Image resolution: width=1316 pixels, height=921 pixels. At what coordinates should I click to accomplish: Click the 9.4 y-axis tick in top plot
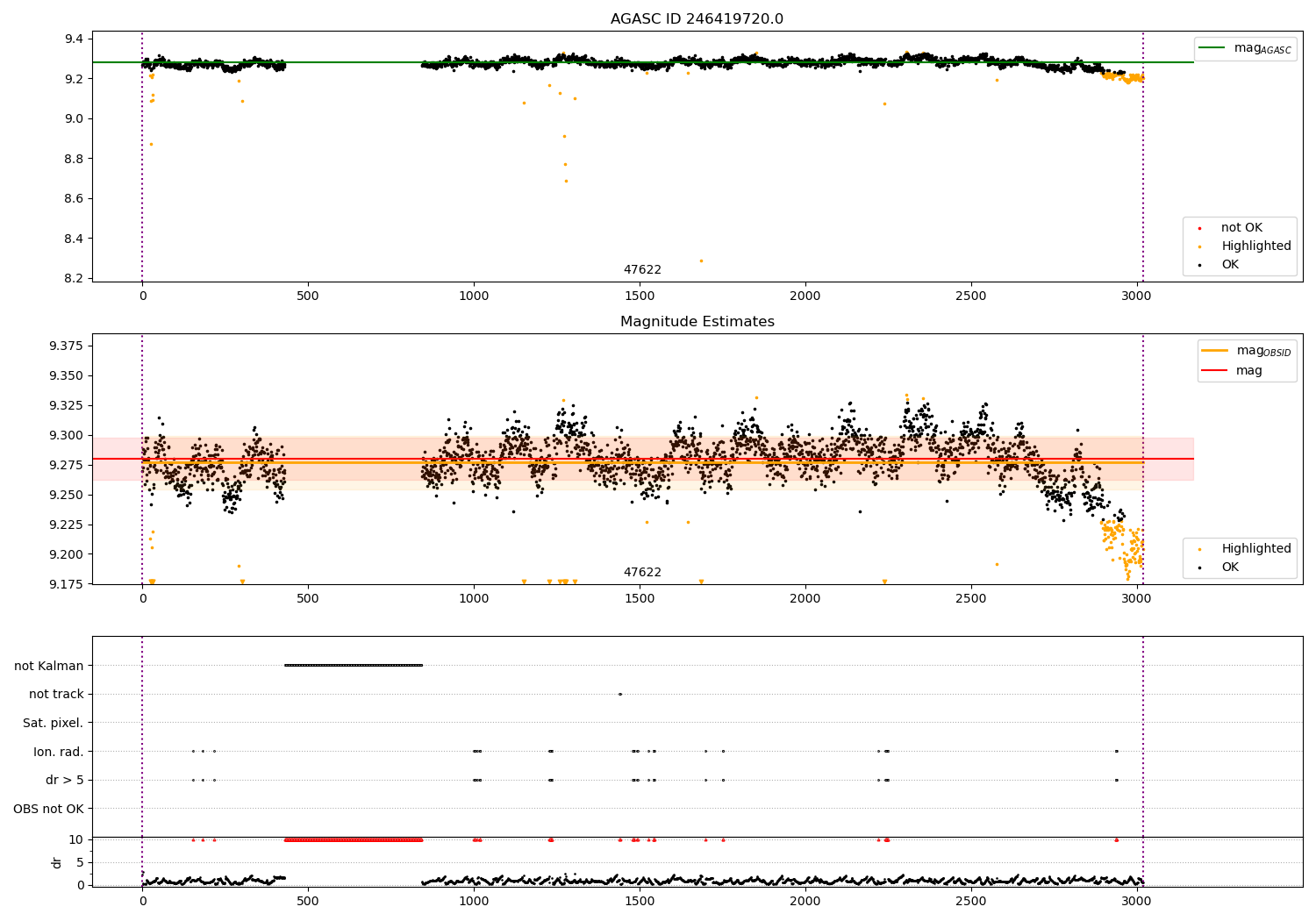coord(73,39)
